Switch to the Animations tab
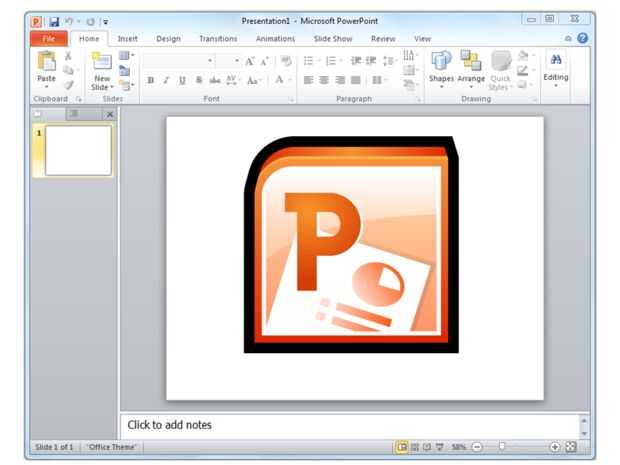Screen dimensions: 620x465 pyautogui.click(x=275, y=38)
